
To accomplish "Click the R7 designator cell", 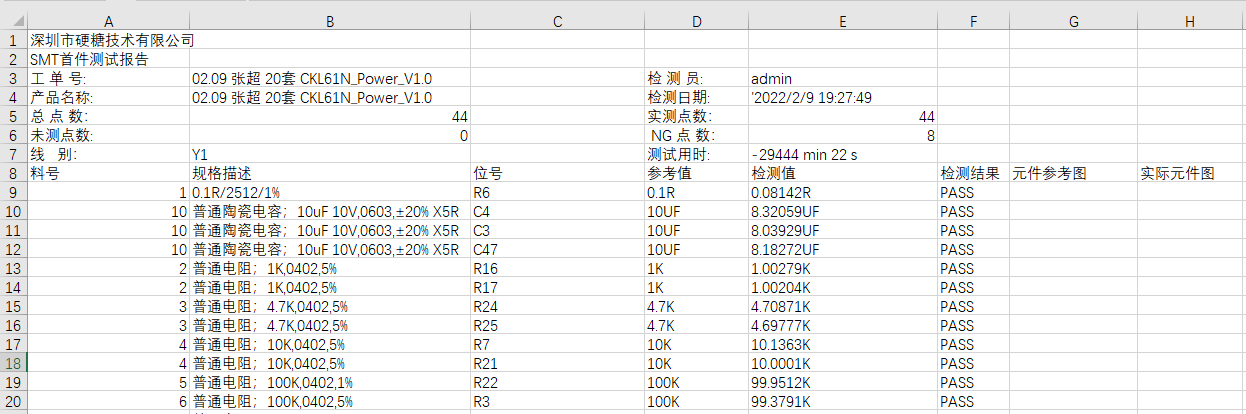I will click(x=557, y=344).
